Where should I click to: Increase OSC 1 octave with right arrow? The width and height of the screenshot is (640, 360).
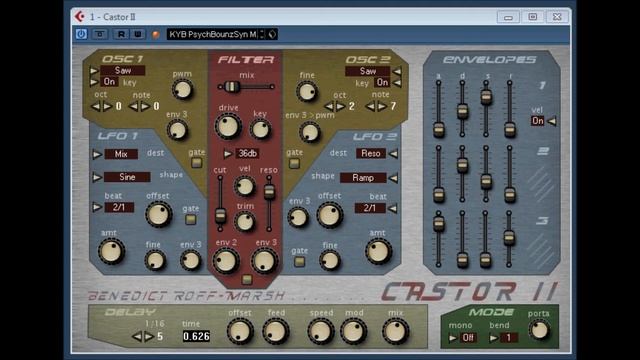(107, 107)
